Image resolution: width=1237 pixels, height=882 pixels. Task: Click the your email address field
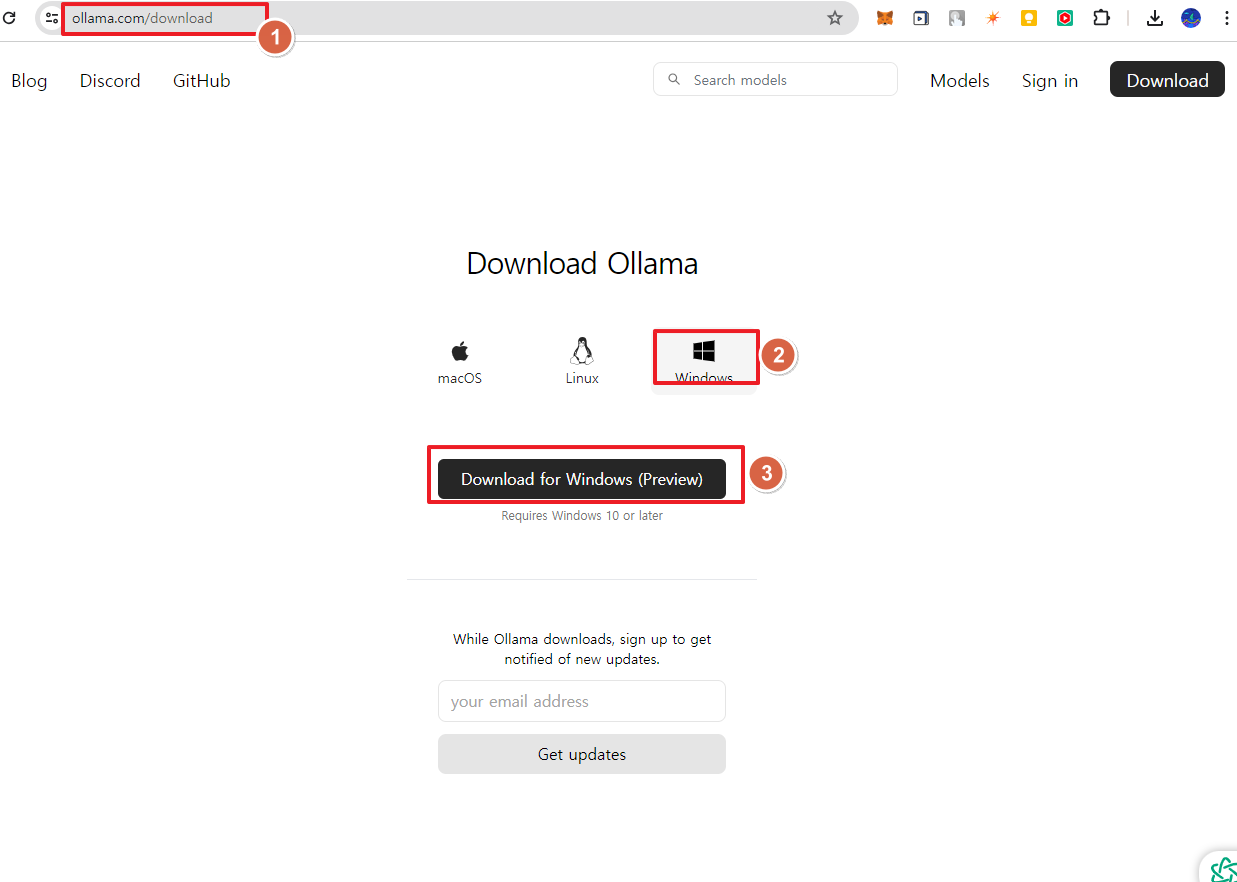(x=582, y=701)
